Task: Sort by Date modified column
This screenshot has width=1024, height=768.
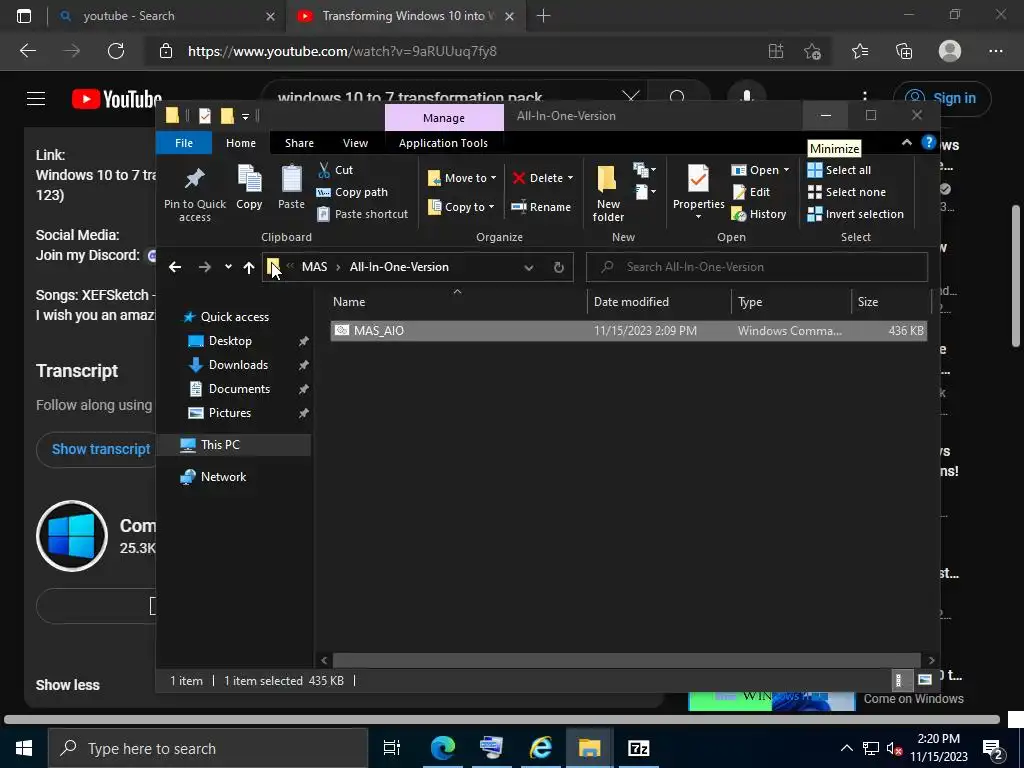Action: [x=658, y=302]
